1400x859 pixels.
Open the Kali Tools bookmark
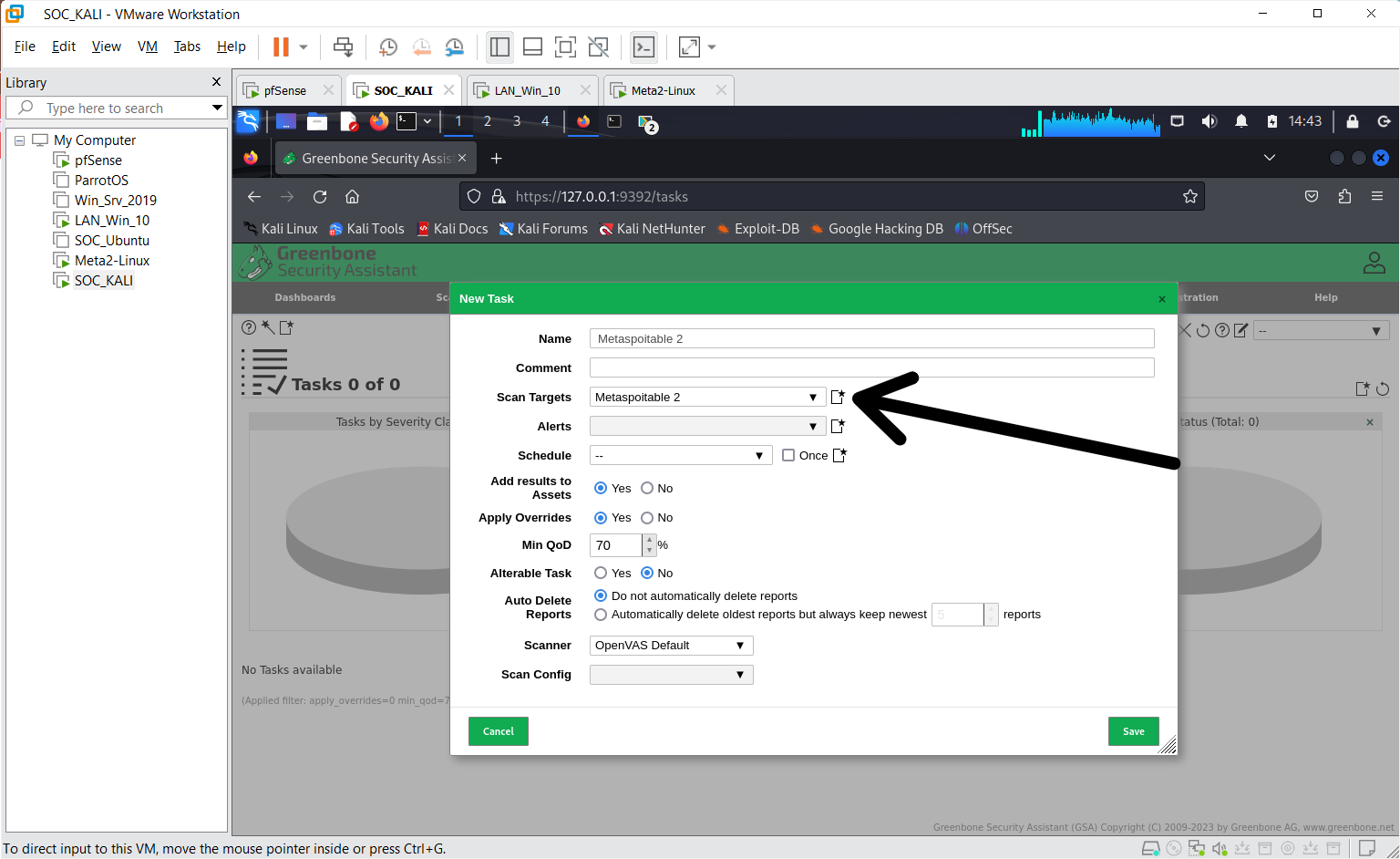(x=366, y=229)
